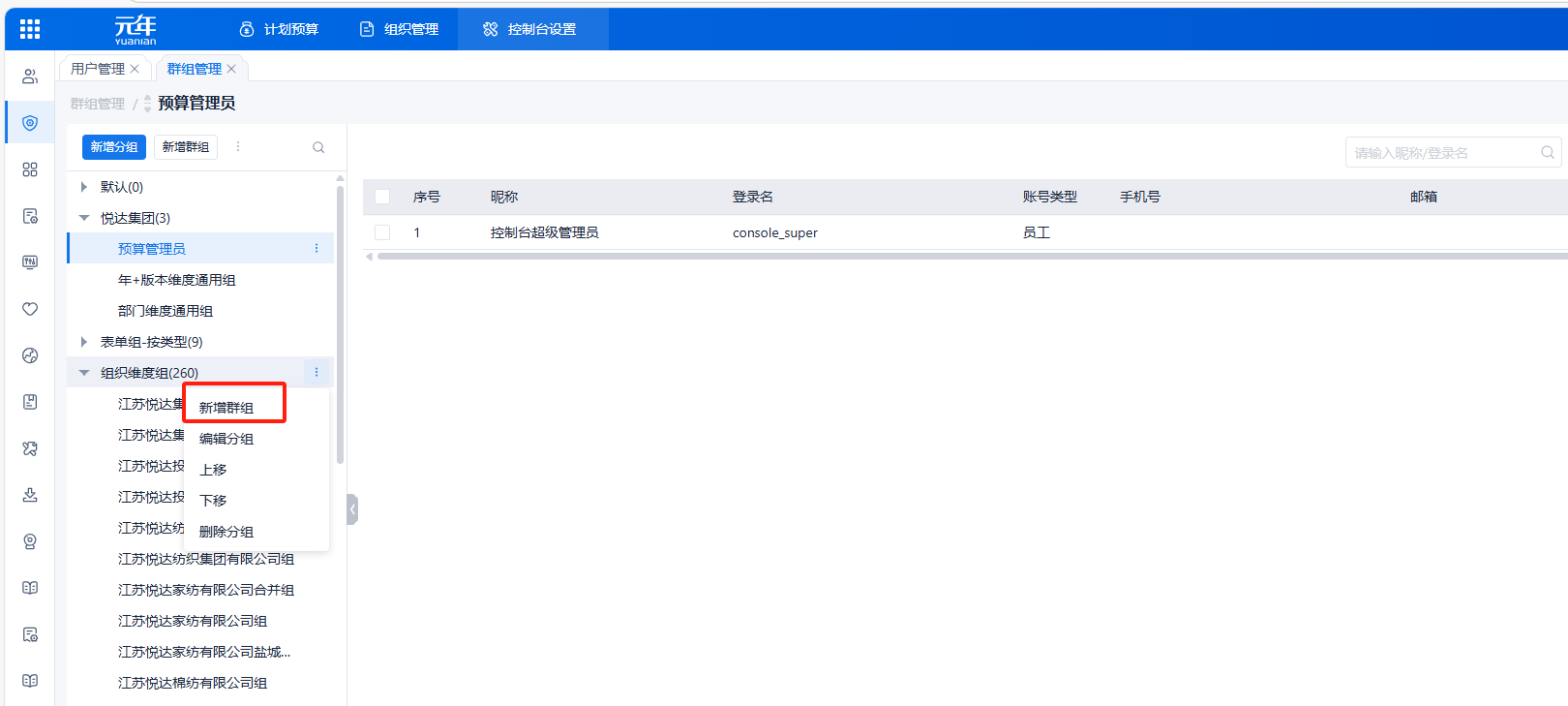This screenshot has height=706, width=1568.
Task: Select 新增群组 in context menu
Action: pyautogui.click(x=226, y=408)
